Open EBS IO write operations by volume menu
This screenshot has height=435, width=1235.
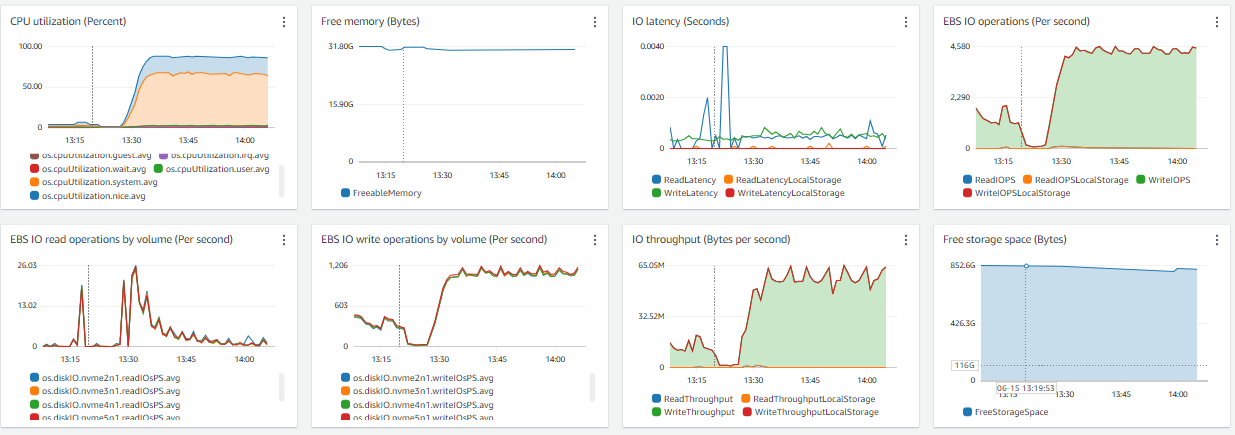click(x=595, y=240)
